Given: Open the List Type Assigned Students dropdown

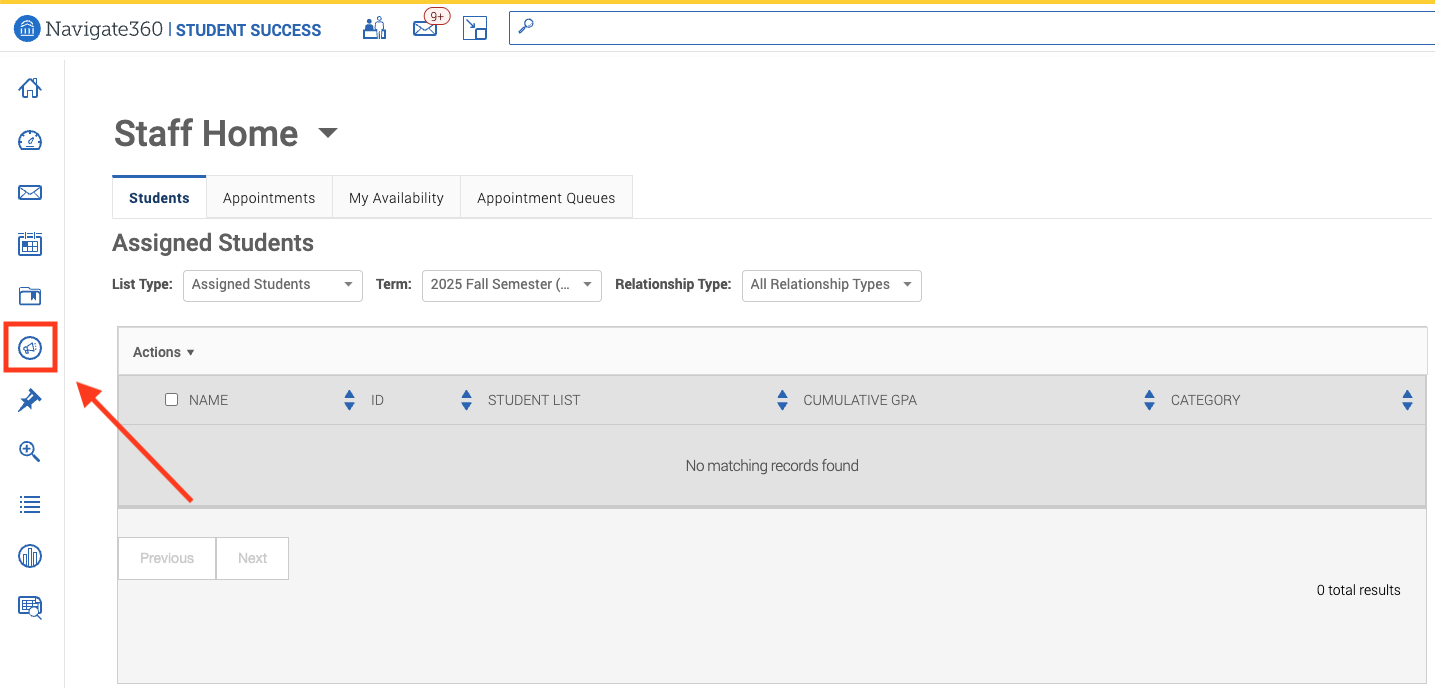Looking at the screenshot, I should pyautogui.click(x=273, y=285).
